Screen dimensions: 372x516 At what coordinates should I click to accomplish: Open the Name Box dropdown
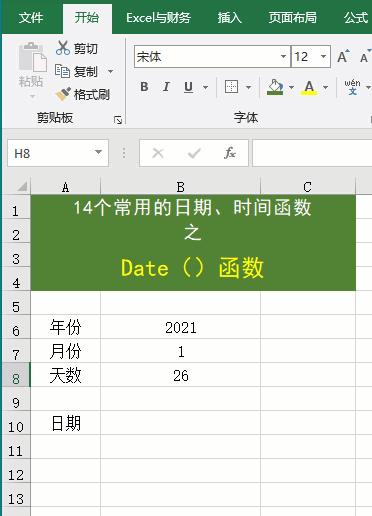pyautogui.click(x=98, y=152)
